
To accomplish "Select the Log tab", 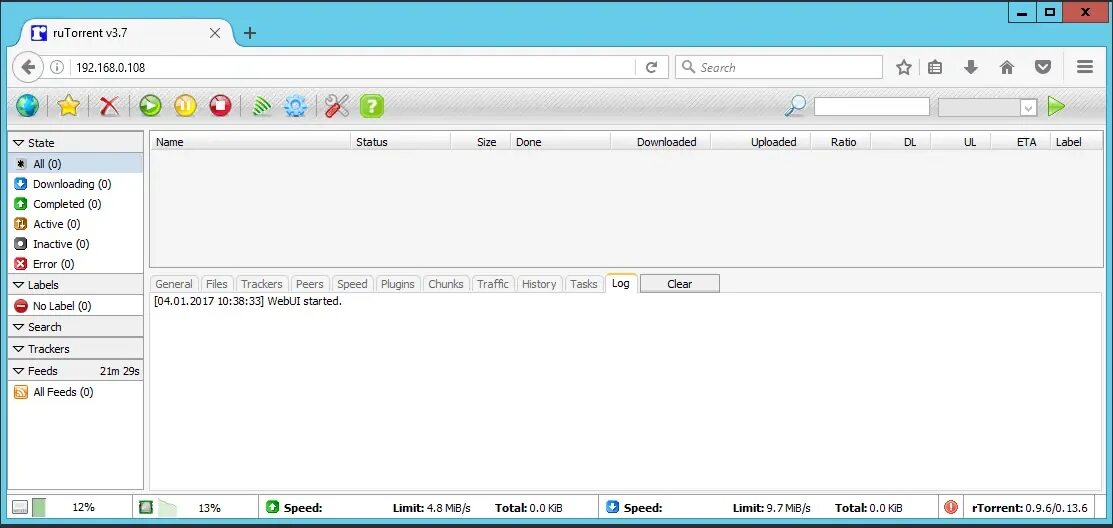I will click(620, 283).
